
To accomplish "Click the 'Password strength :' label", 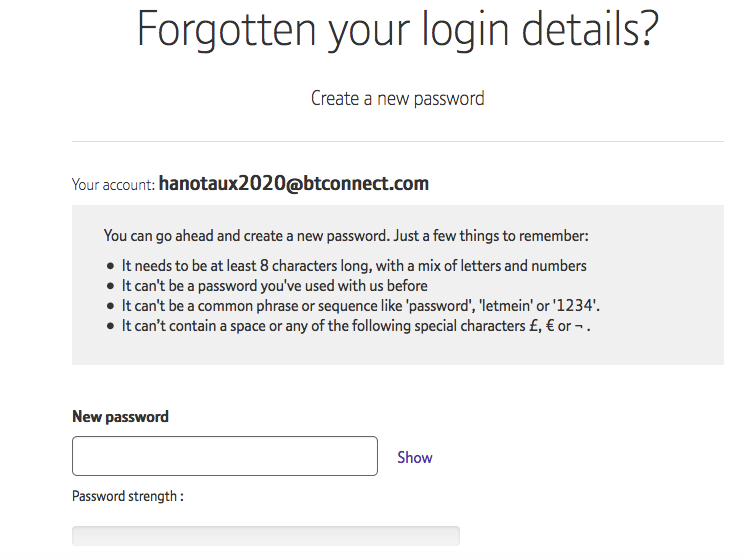I will pos(127,495).
